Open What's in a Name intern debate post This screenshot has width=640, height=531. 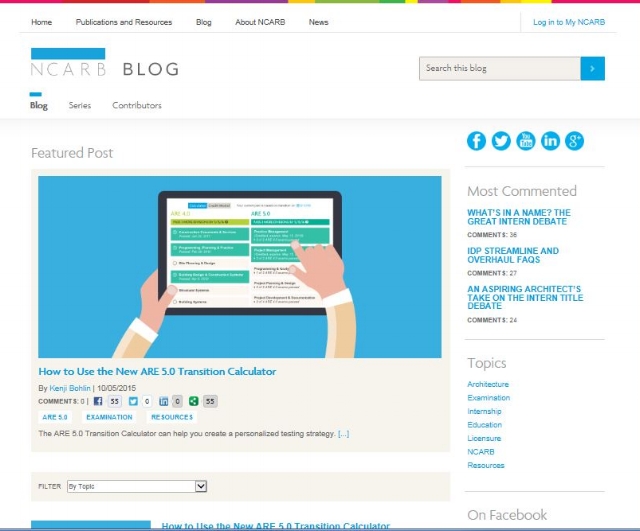click(x=519, y=217)
